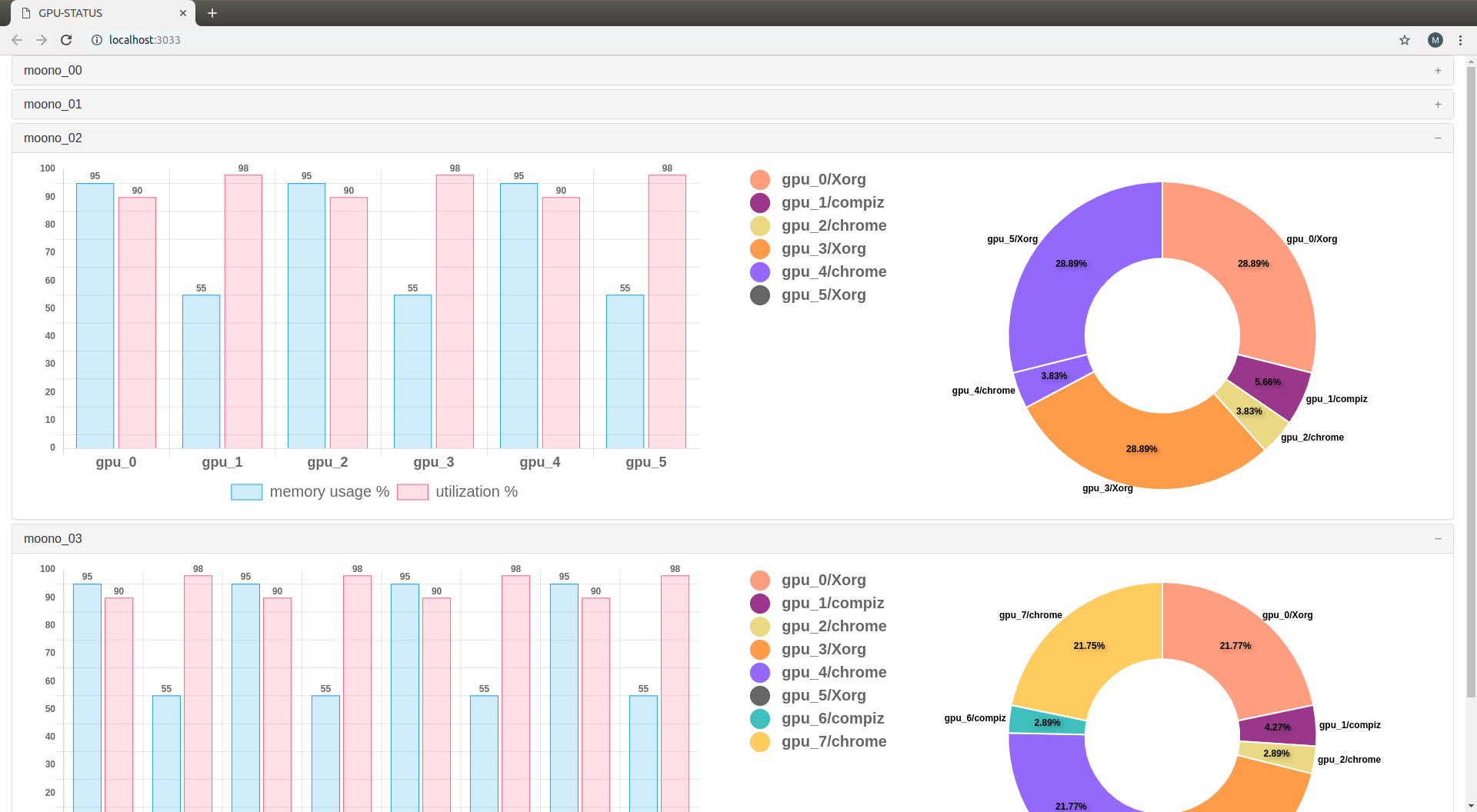The image size is (1477, 812).
Task: Reload the GPU-STATUS page
Action: [x=66, y=40]
